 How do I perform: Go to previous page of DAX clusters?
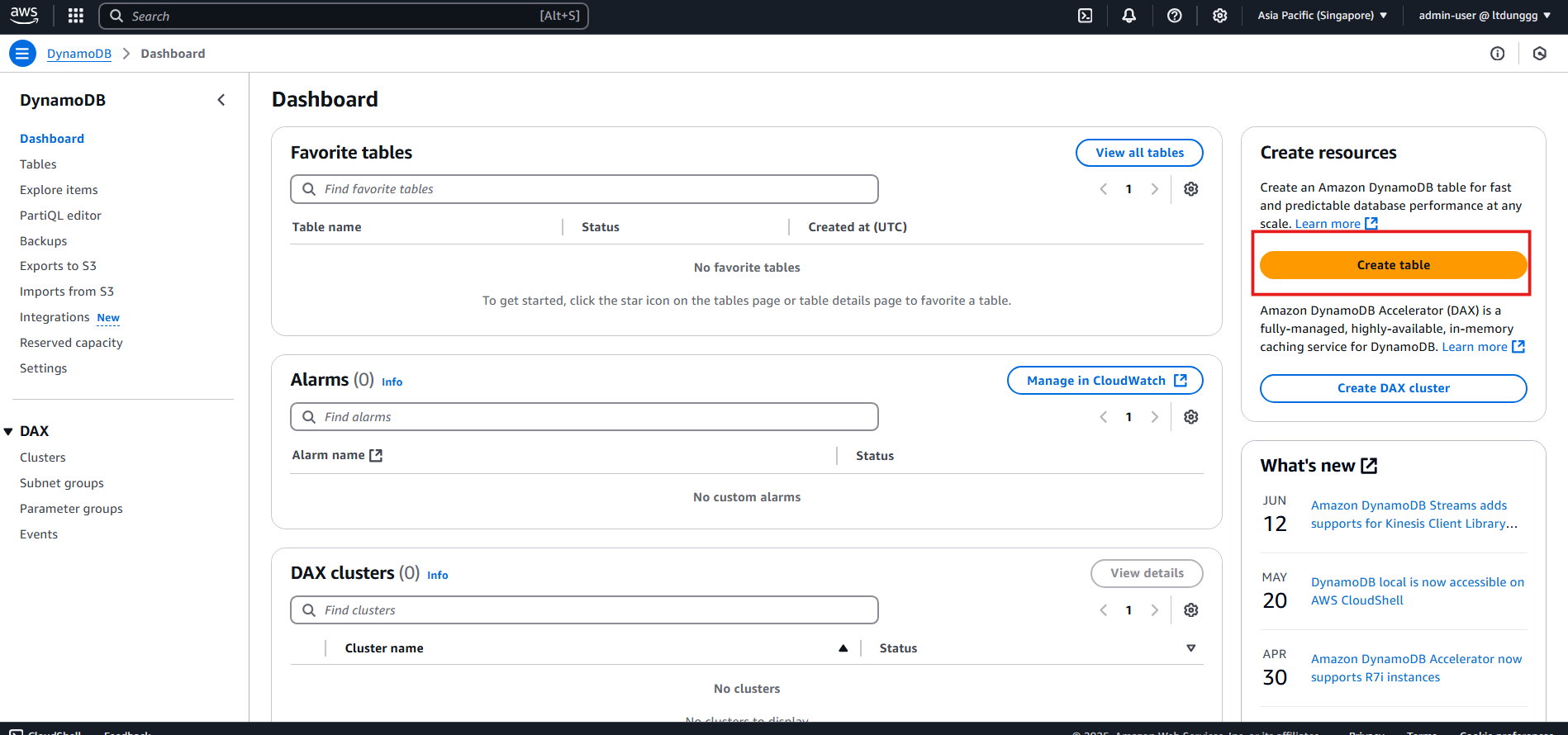click(1104, 610)
